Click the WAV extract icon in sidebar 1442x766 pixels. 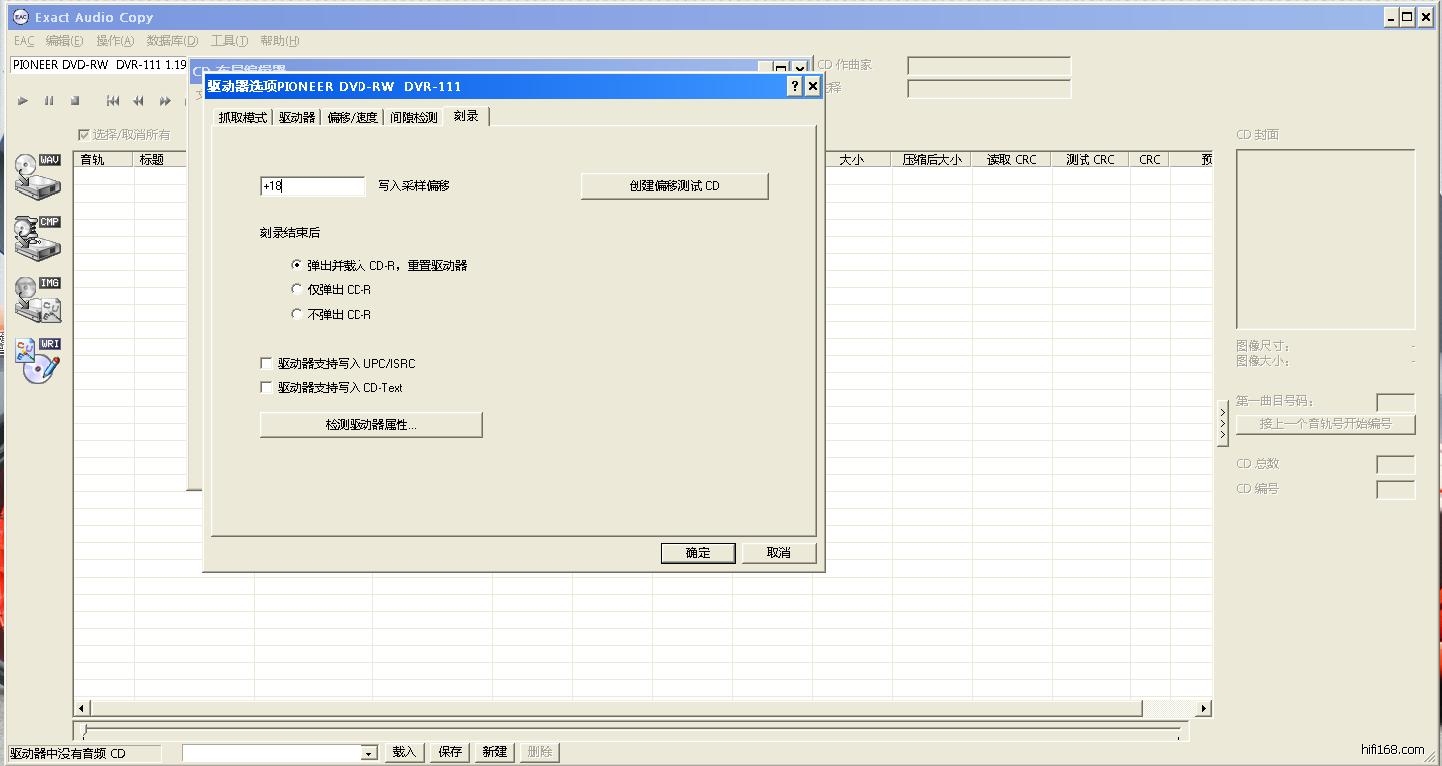[38, 177]
